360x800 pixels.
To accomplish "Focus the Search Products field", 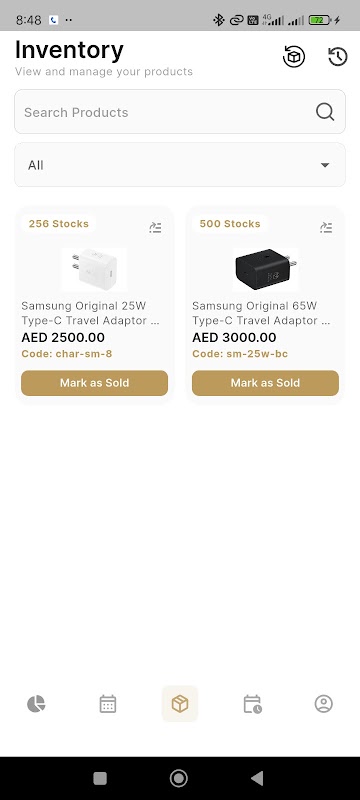I will point(180,112).
